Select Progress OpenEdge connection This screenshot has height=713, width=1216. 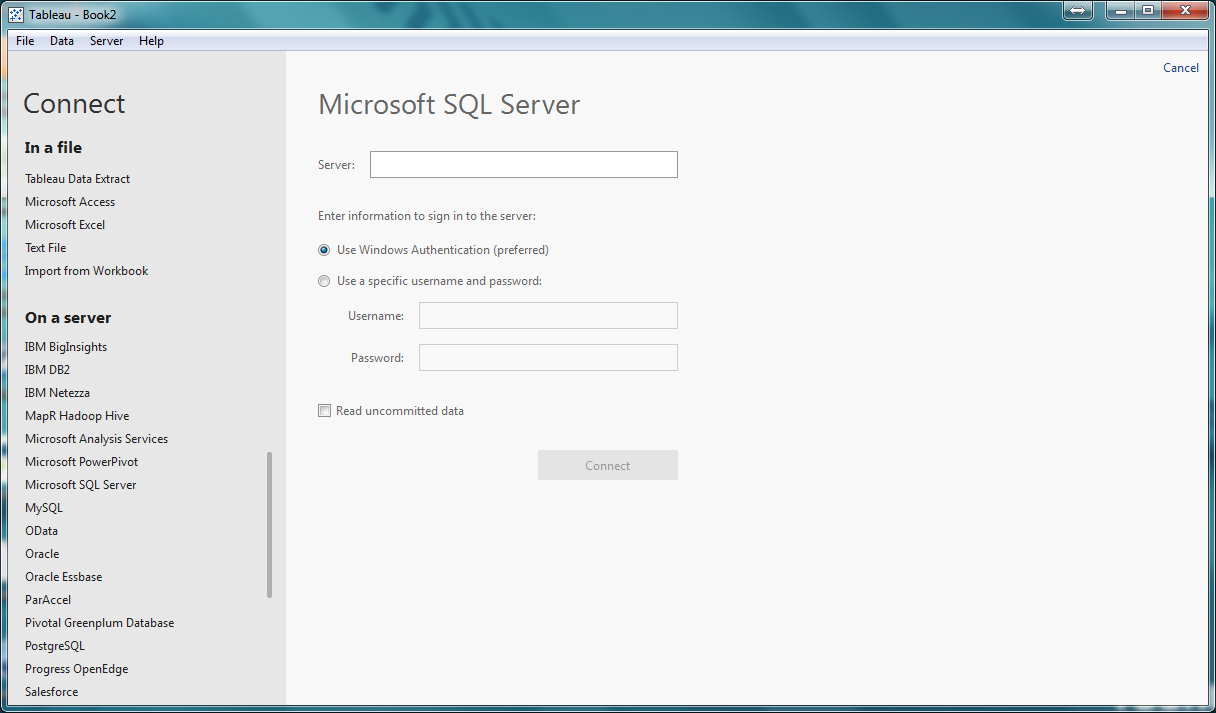(x=77, y=669)
